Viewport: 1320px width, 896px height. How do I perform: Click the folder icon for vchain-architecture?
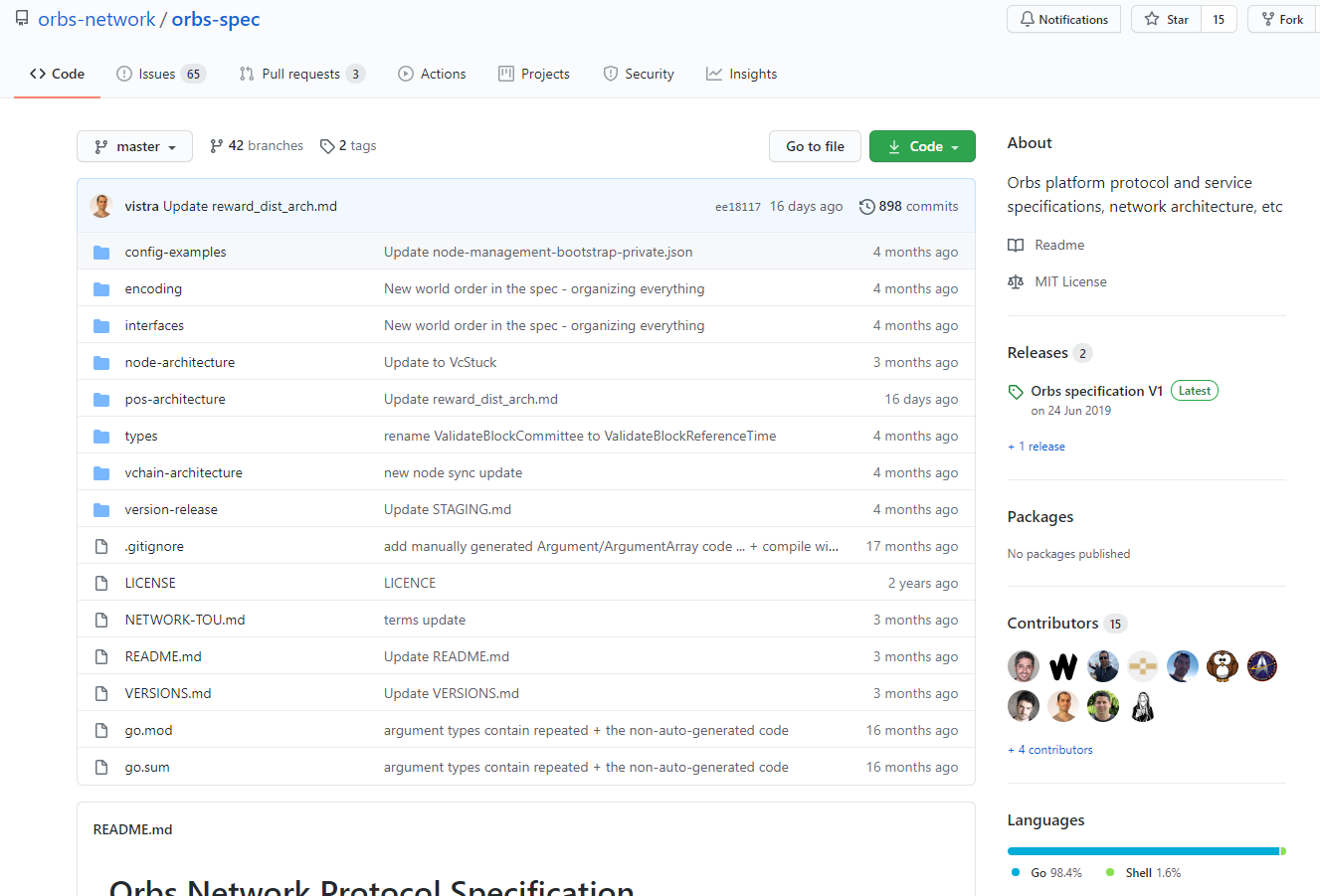click(x=101, y=473)
